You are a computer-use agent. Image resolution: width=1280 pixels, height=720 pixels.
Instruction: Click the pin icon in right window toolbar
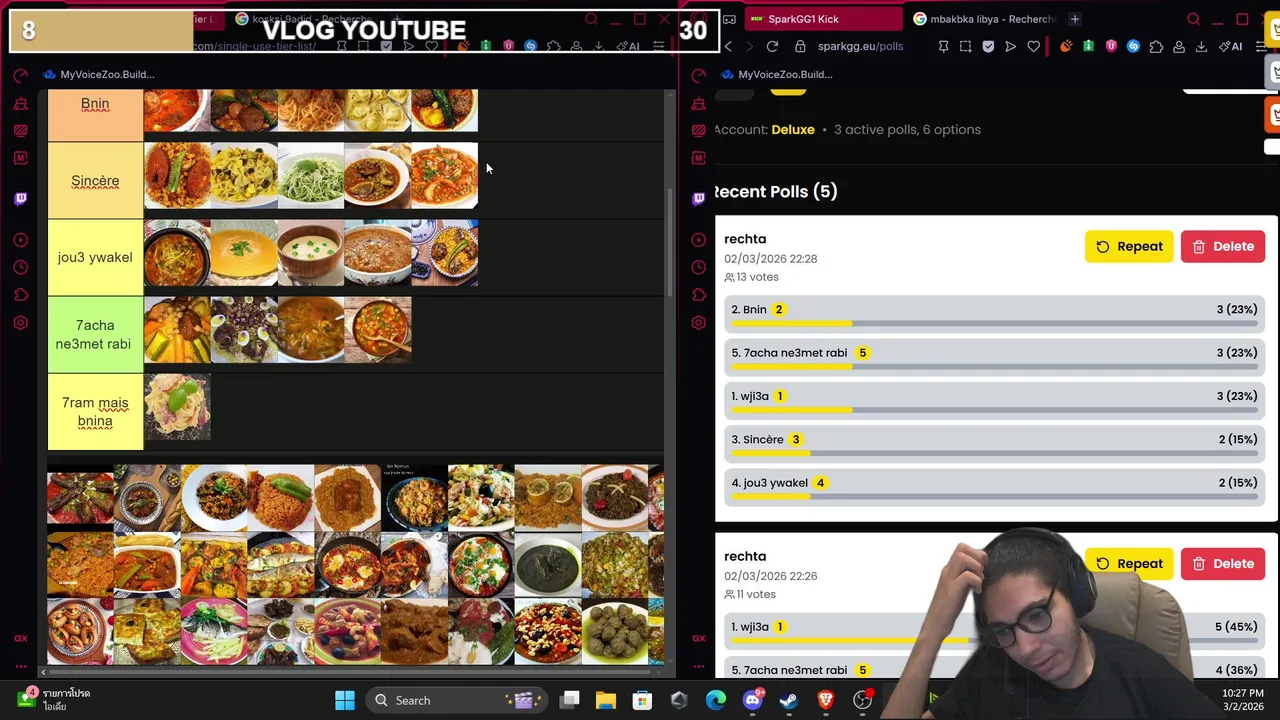[943, 46]
